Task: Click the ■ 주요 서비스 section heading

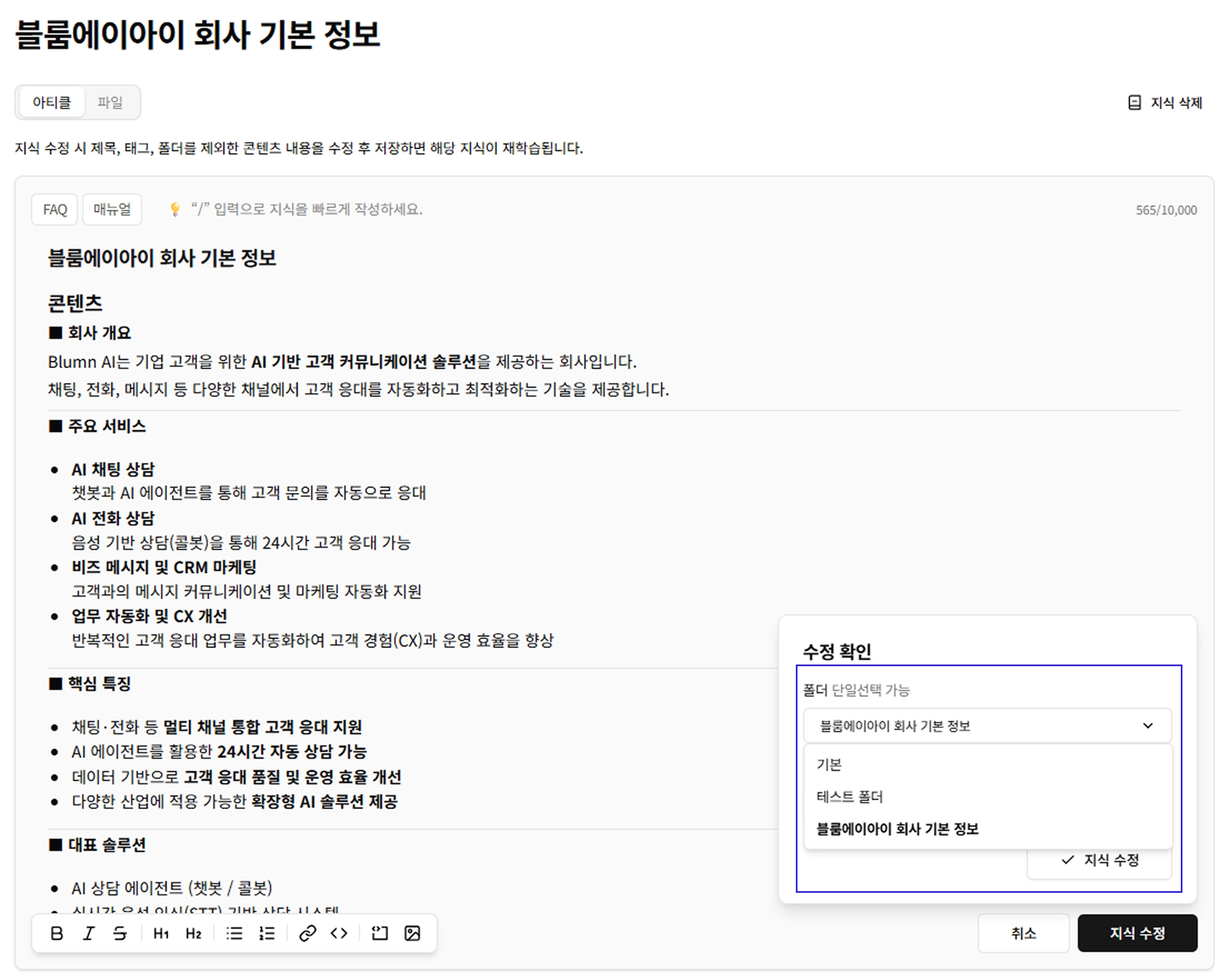Action: click(97, 426)
